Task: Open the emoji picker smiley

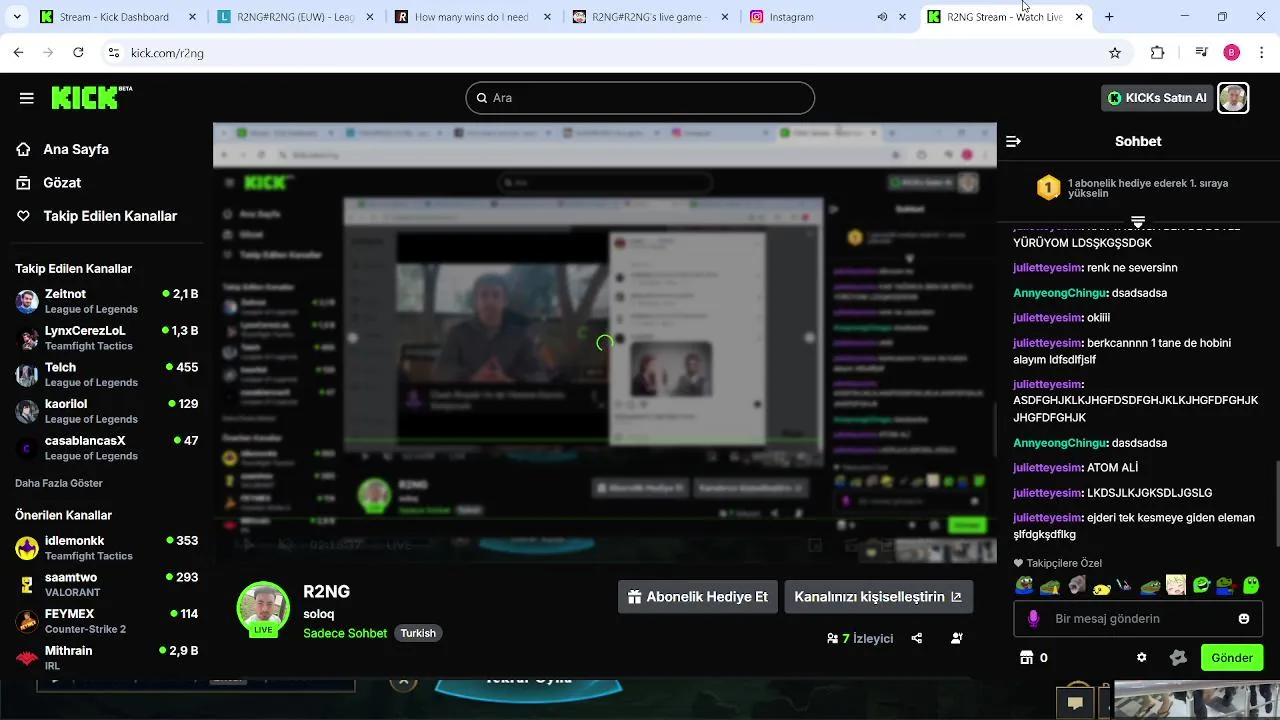Action: [x=1244, y=619]
